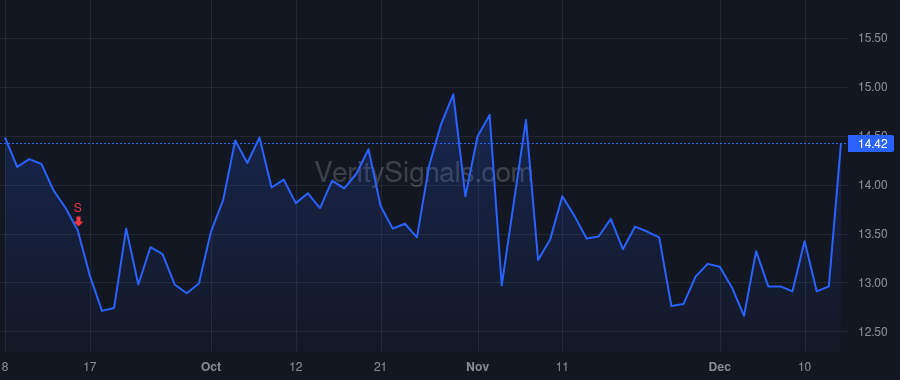The image size is (900, 380).
Task: Click the red S sell signal marker
Action: coord(78,214)
